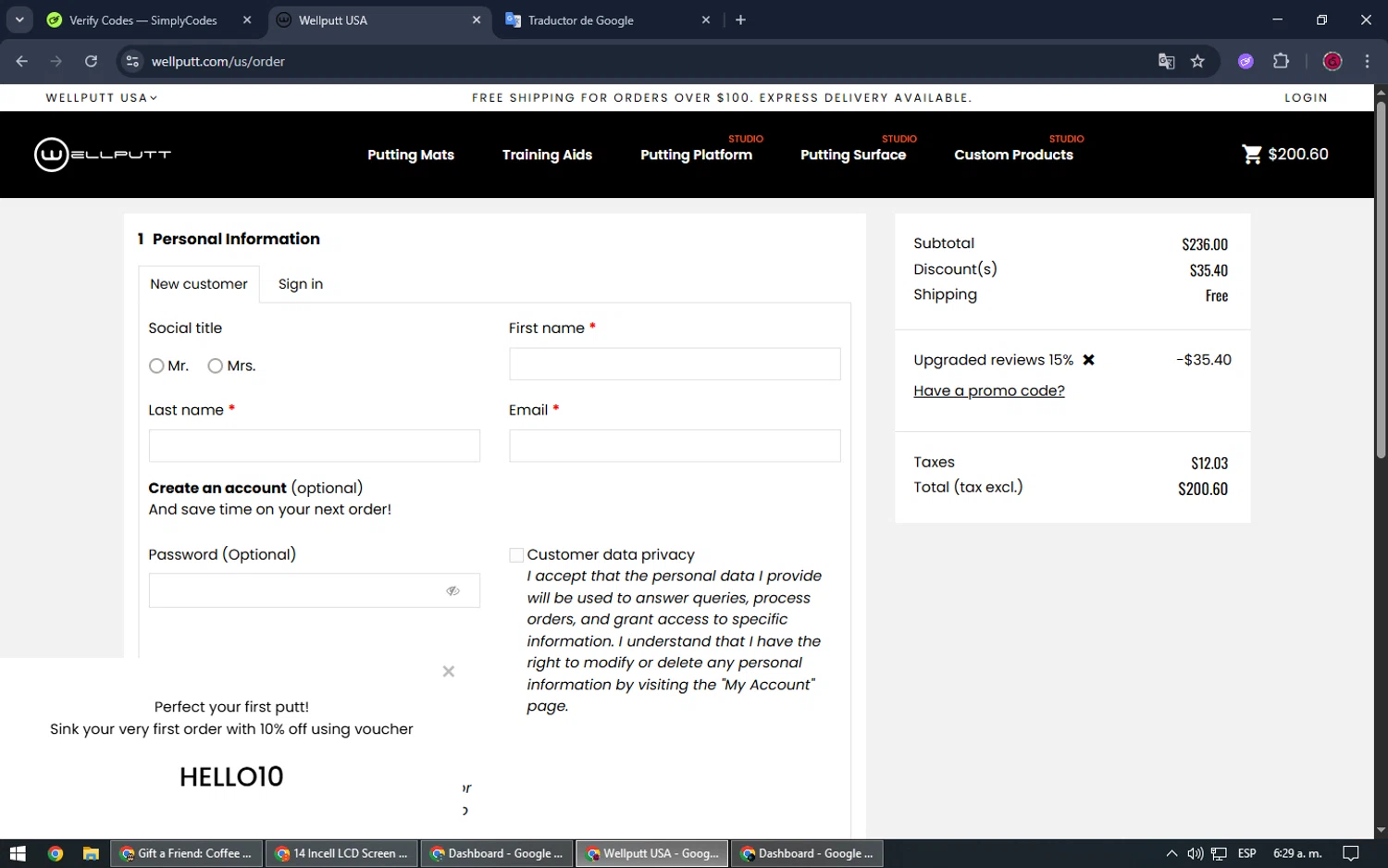Remove the Upgraded reviews 15% discount
The image size is (1388, 868).
(x=1089, y=360)
